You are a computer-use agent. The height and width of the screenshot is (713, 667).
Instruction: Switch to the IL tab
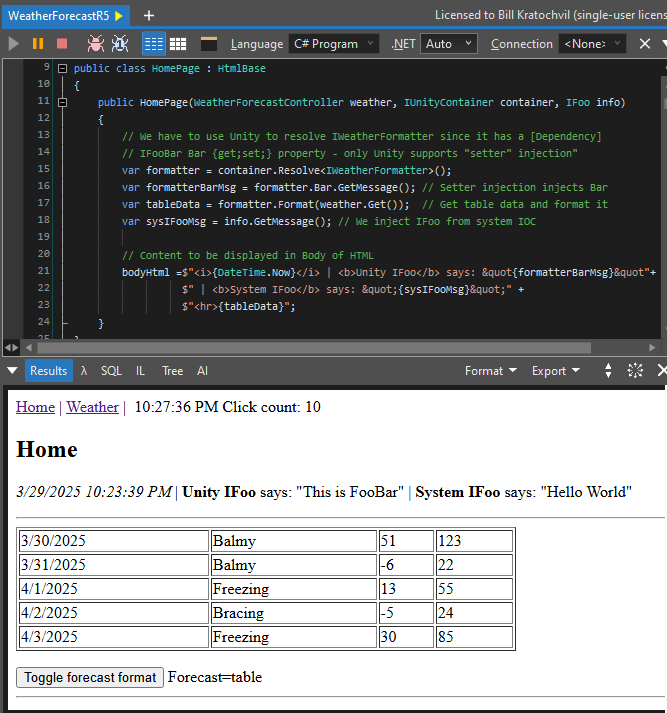140,371
